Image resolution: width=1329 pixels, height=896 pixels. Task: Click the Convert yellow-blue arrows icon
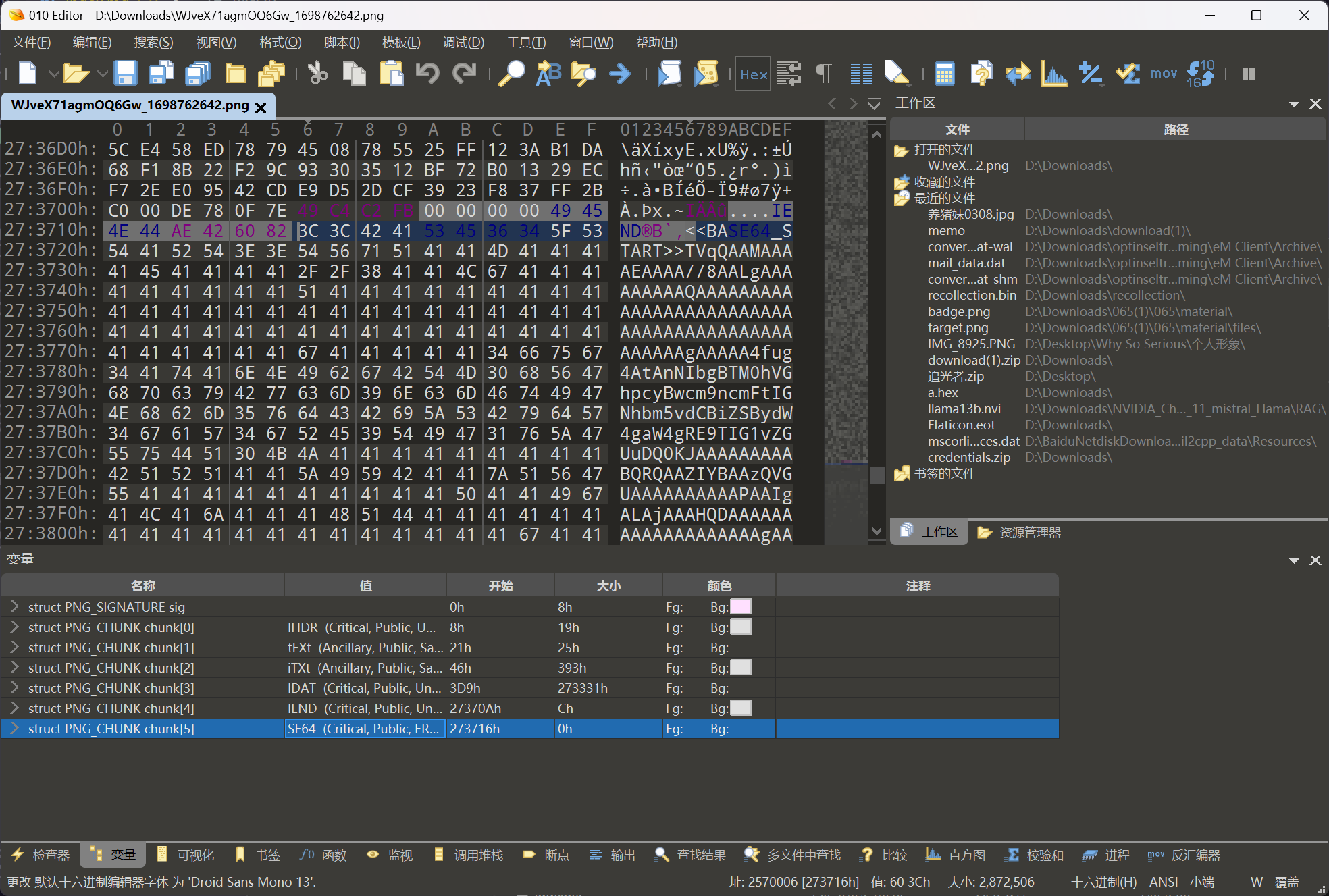[x=1018, y=73]
